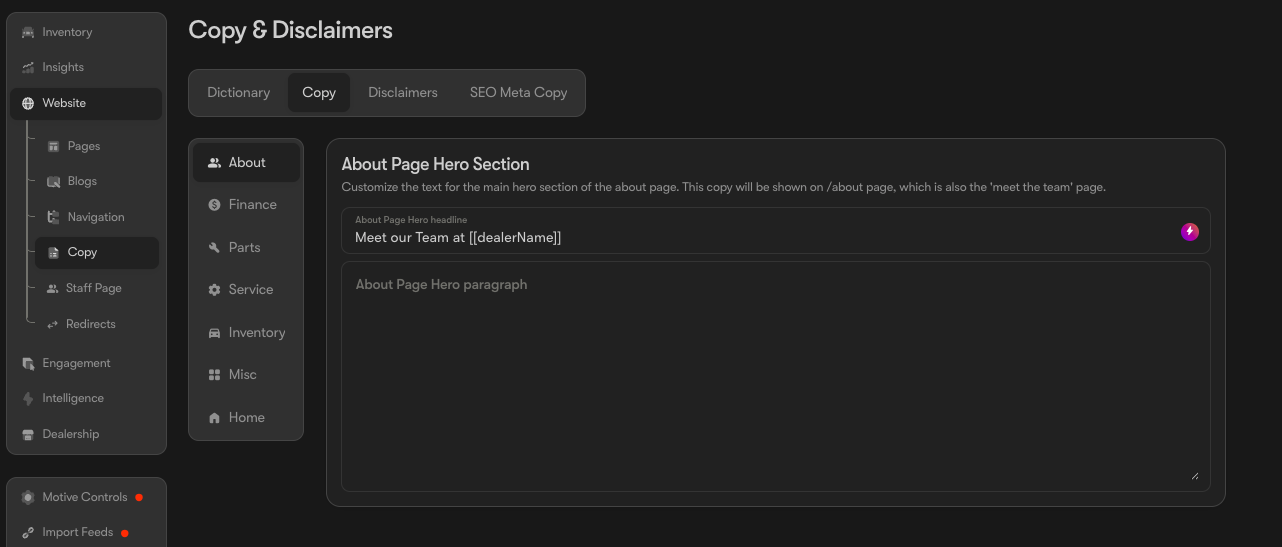Collapse the Website menu section
This screenshot has width=1282, height=547.
(86, 103)
